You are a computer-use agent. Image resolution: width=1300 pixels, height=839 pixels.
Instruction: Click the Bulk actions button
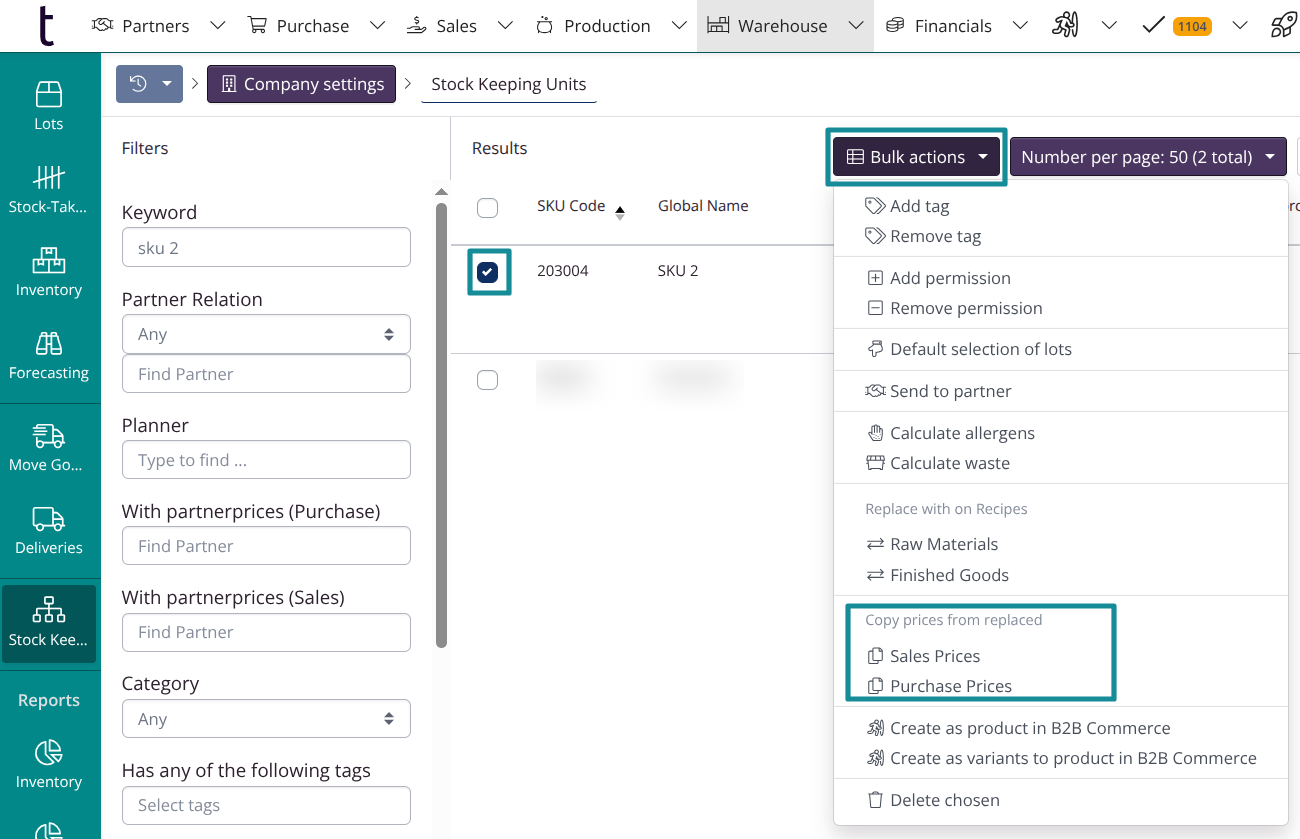917,157
